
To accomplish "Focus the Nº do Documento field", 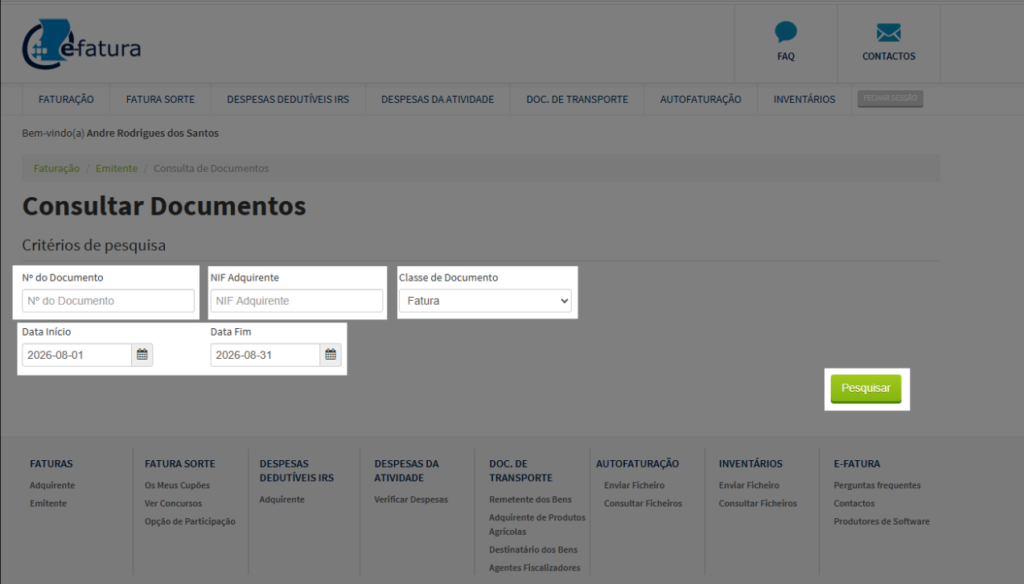I will point(108,300).
